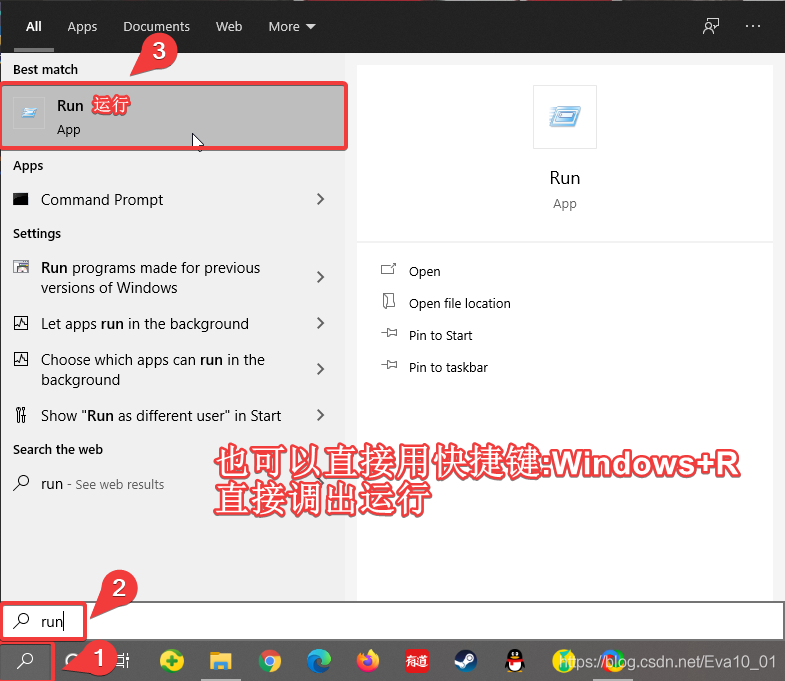Click Pin to Start action
The height and width of the screenshot is (681, 785).
coord(440,335)
